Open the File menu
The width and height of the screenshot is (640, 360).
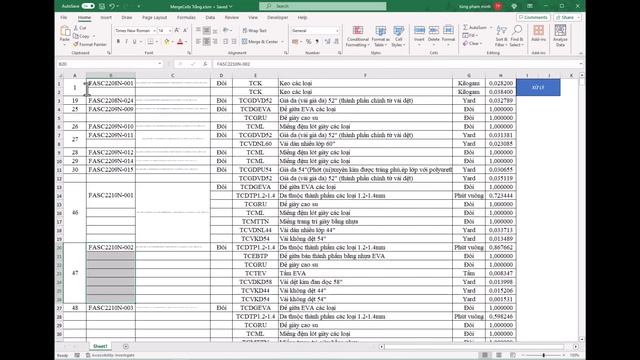tap(64, 18)
